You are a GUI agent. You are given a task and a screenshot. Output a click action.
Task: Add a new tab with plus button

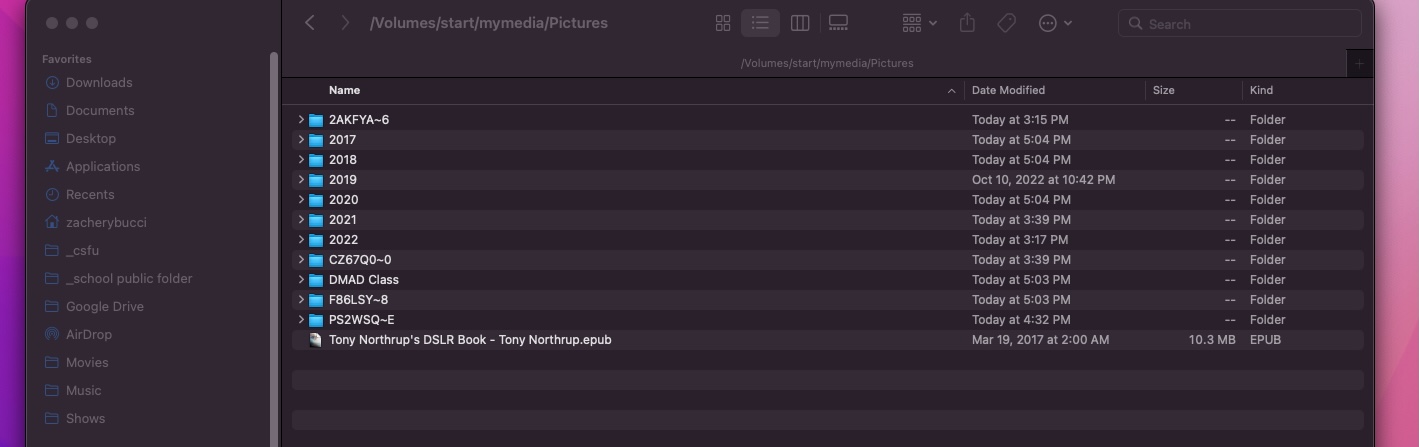(x=1359, y=63)
